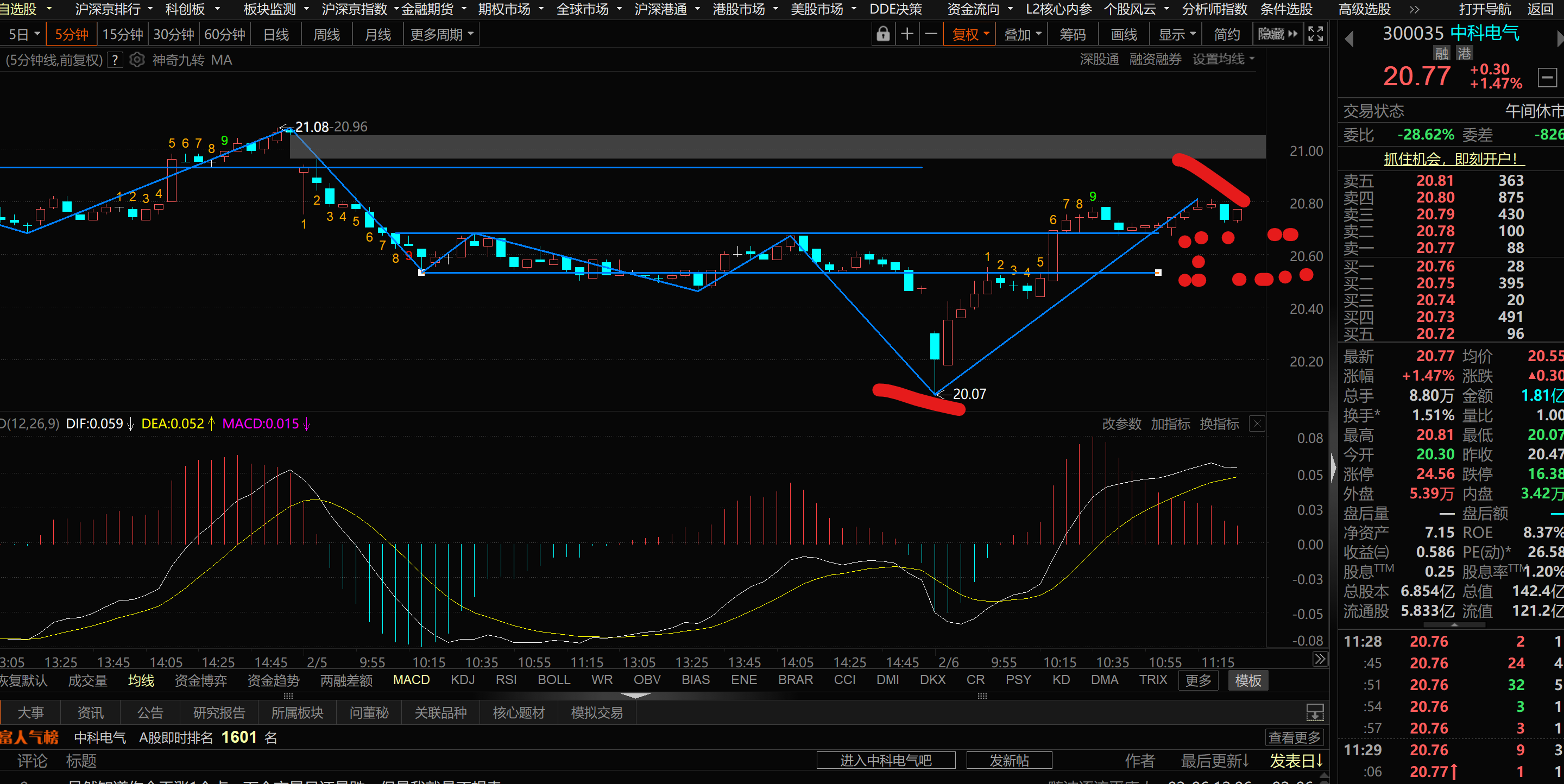Click the question mark help icon
Viewport: 1564px width, 784px height.
(115, 60)
